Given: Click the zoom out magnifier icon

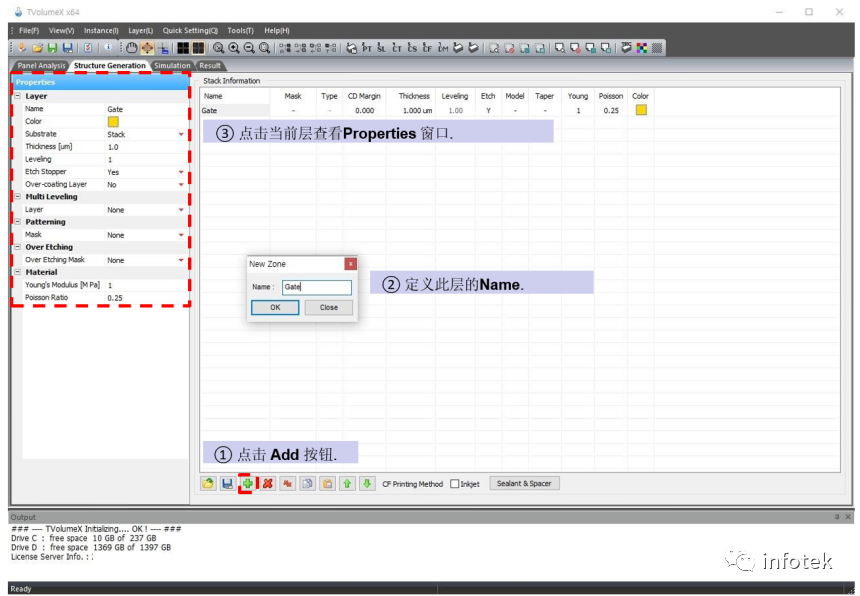Looking at the screenshot, I should click(249, 48).
